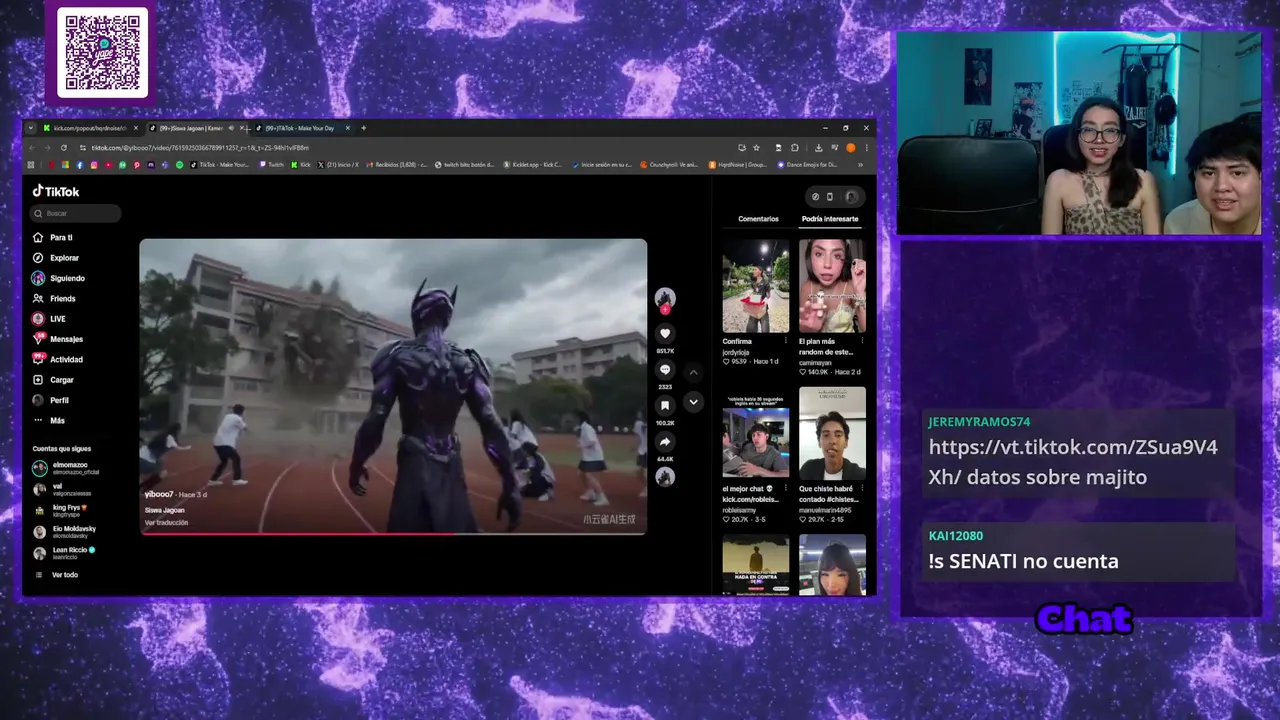This screenshot has width=1280, height=720.
Task: Click the video progress bar
Action: pos(393,534)
